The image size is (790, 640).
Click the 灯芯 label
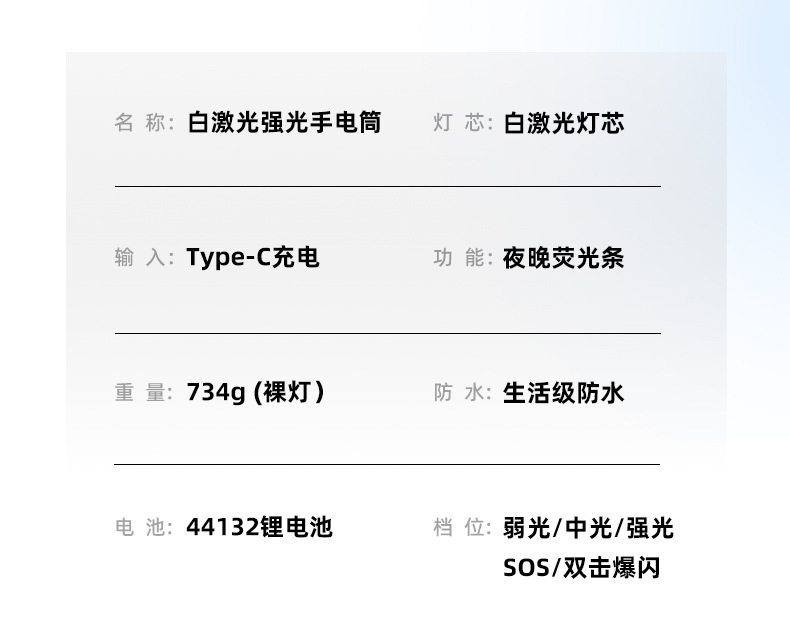tap(462, 124)
